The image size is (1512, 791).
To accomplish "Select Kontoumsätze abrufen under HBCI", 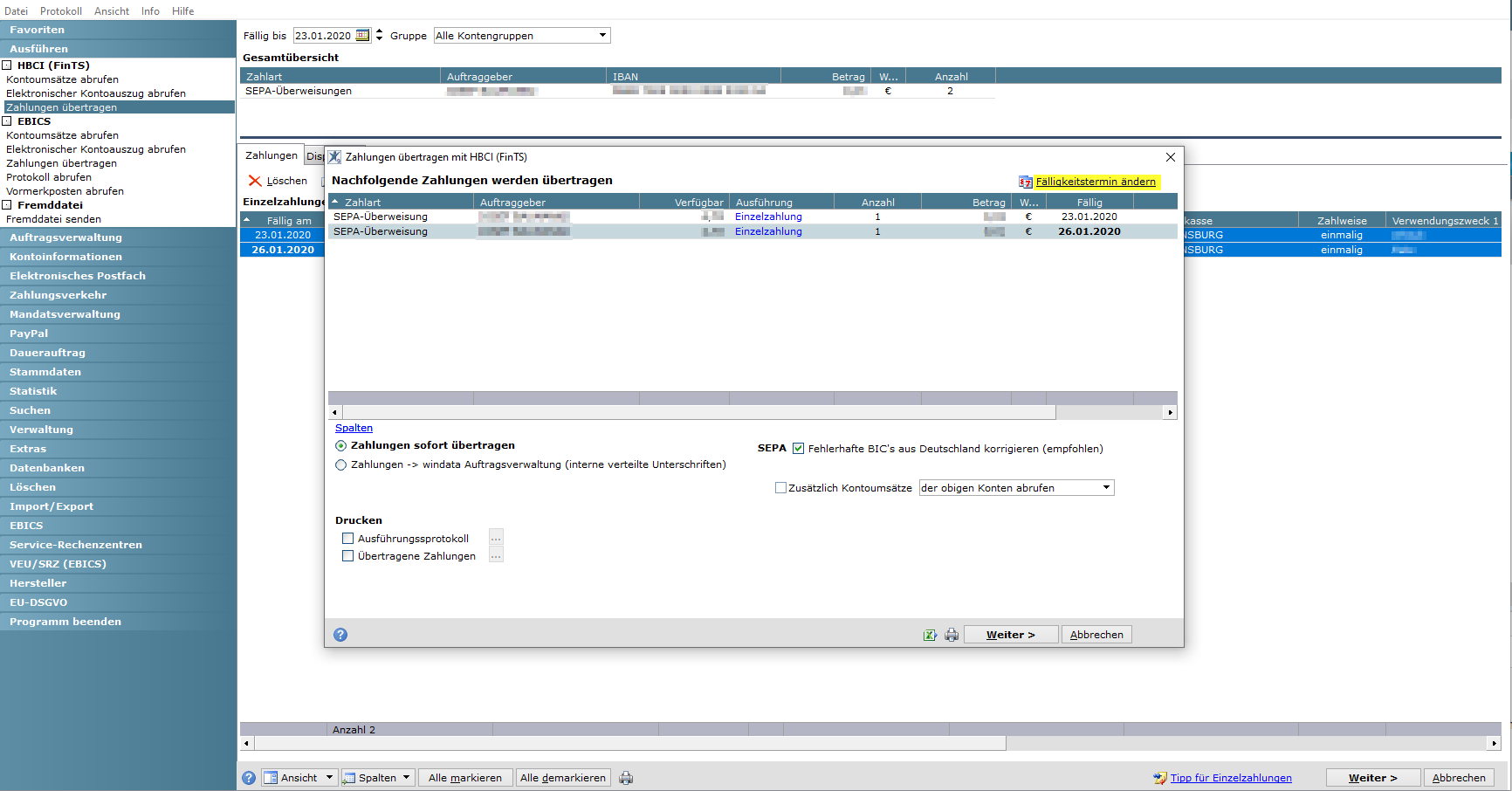I will click(x=62, y=79).
